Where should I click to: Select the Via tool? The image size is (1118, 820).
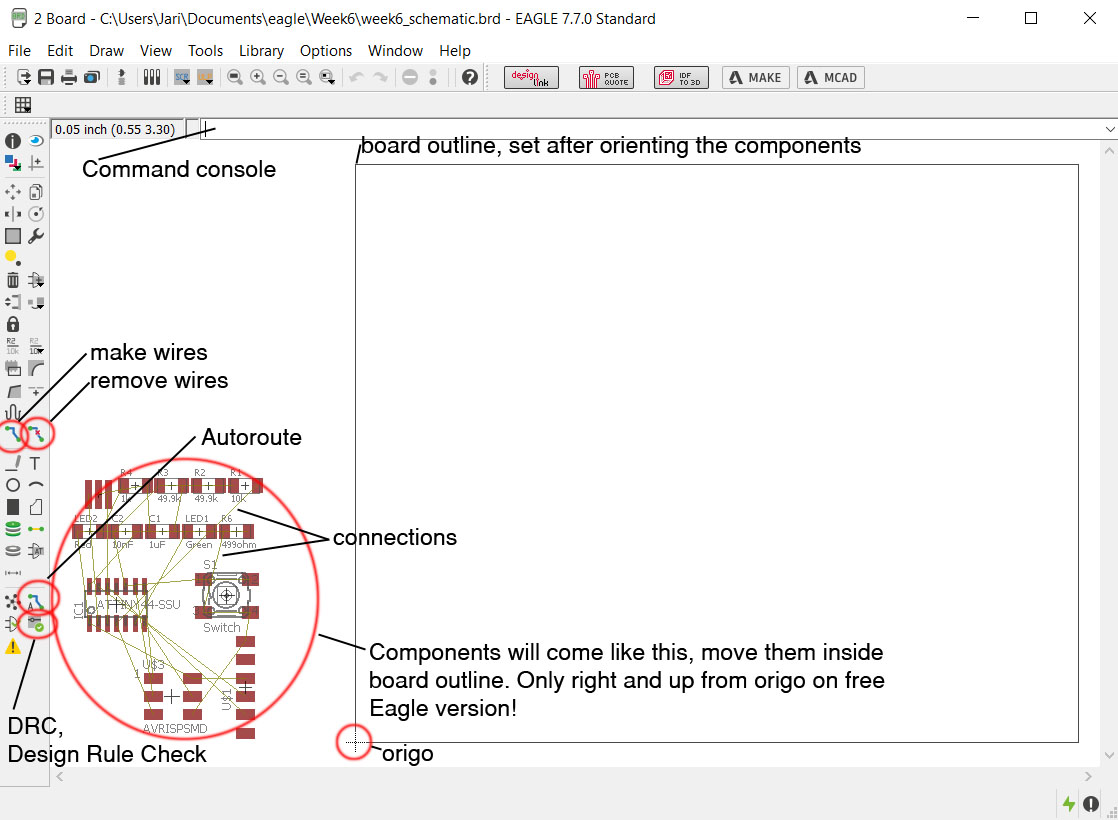tap(13, 529)
